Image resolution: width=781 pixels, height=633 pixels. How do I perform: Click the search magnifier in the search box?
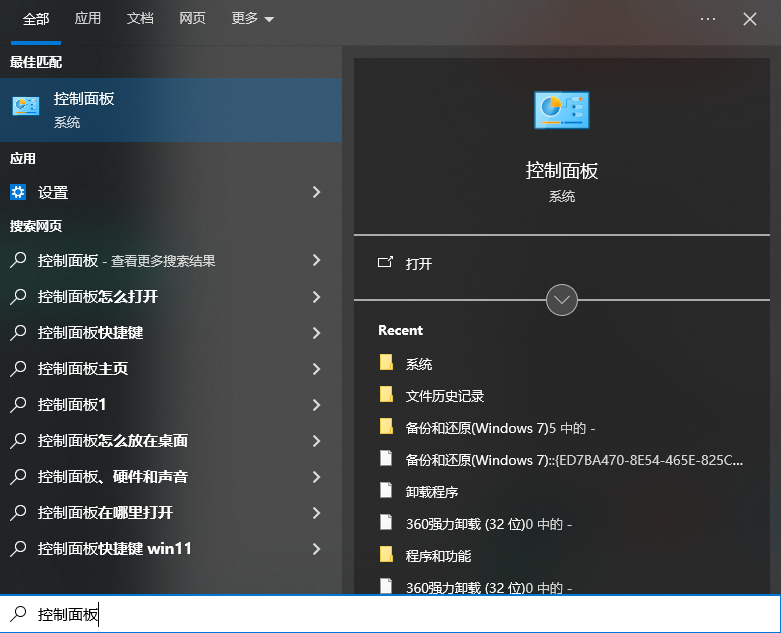coord(18,614)
